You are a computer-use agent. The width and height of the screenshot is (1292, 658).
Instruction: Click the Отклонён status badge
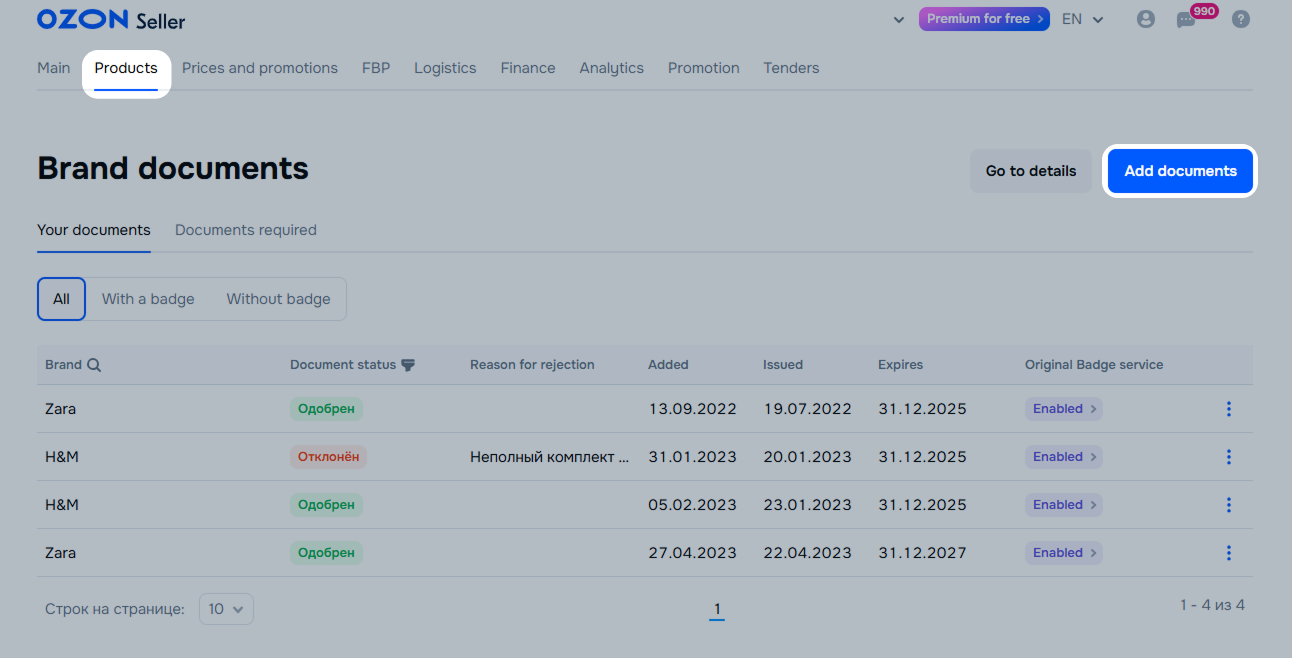click(x=328, y=457)
